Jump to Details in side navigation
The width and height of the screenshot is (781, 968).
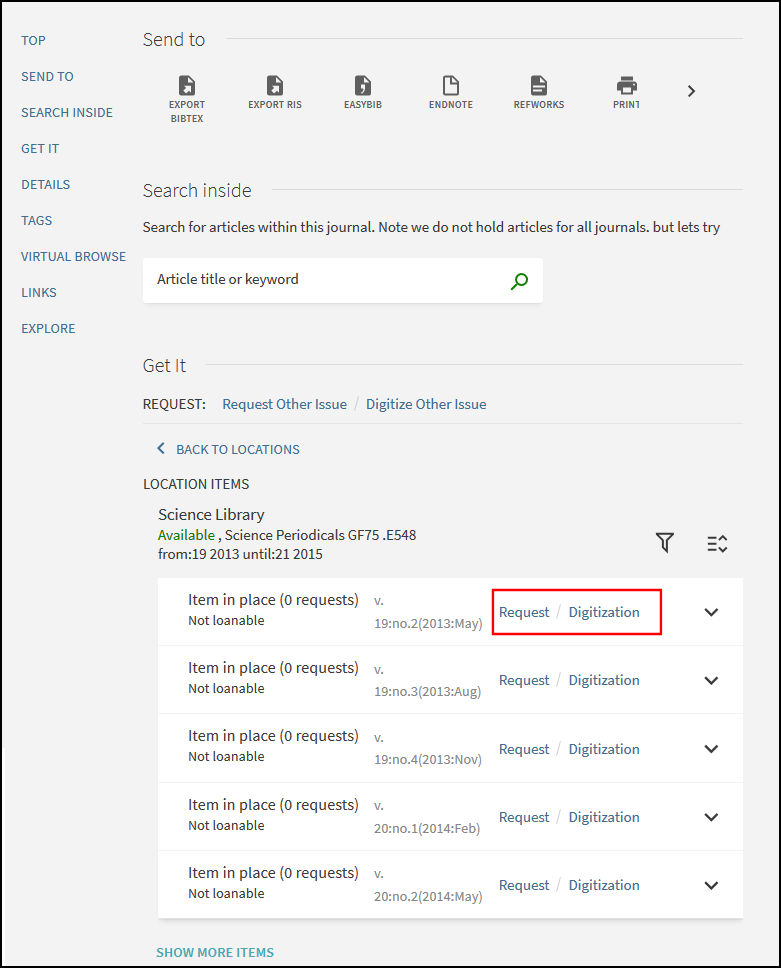[46, 185]
